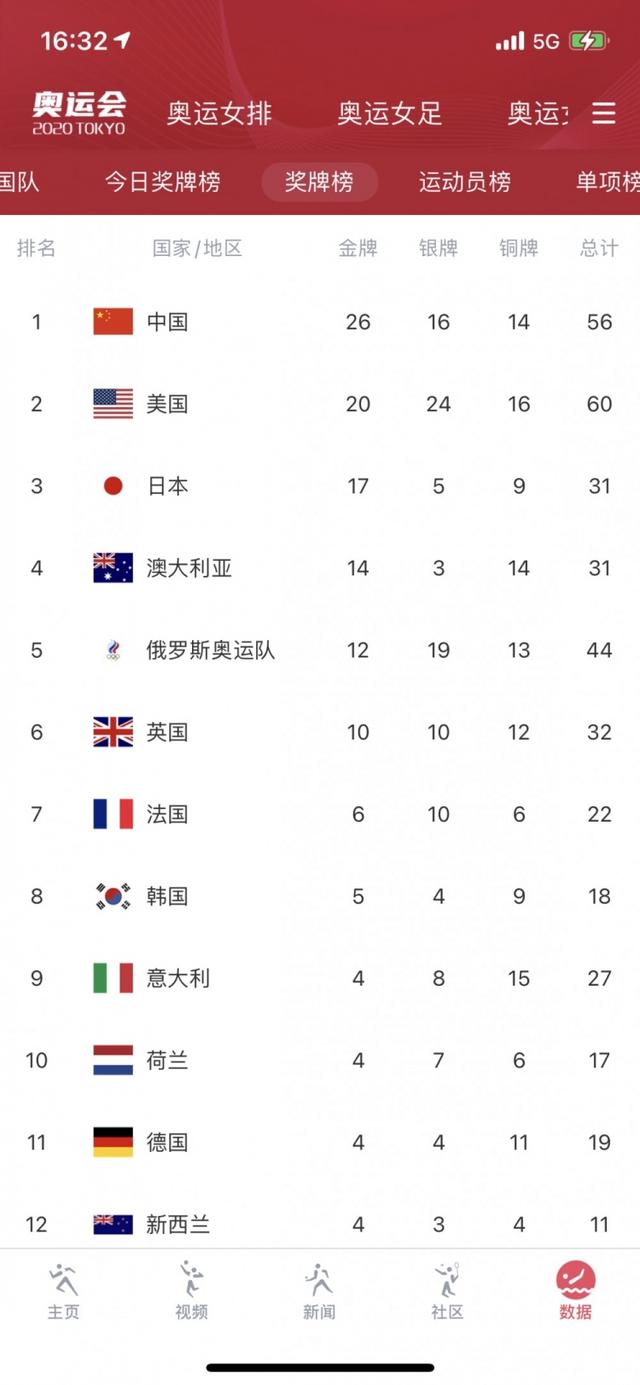Tap the South Korea flag icon
The width and height of the screenshot is (640, 1385).
click(x=113, y=896)
